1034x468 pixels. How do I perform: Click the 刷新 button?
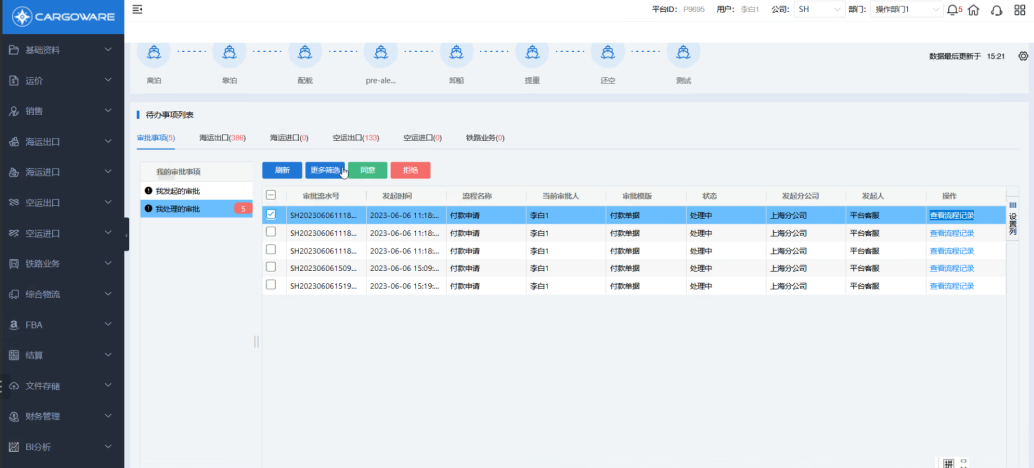click(282, 170)
